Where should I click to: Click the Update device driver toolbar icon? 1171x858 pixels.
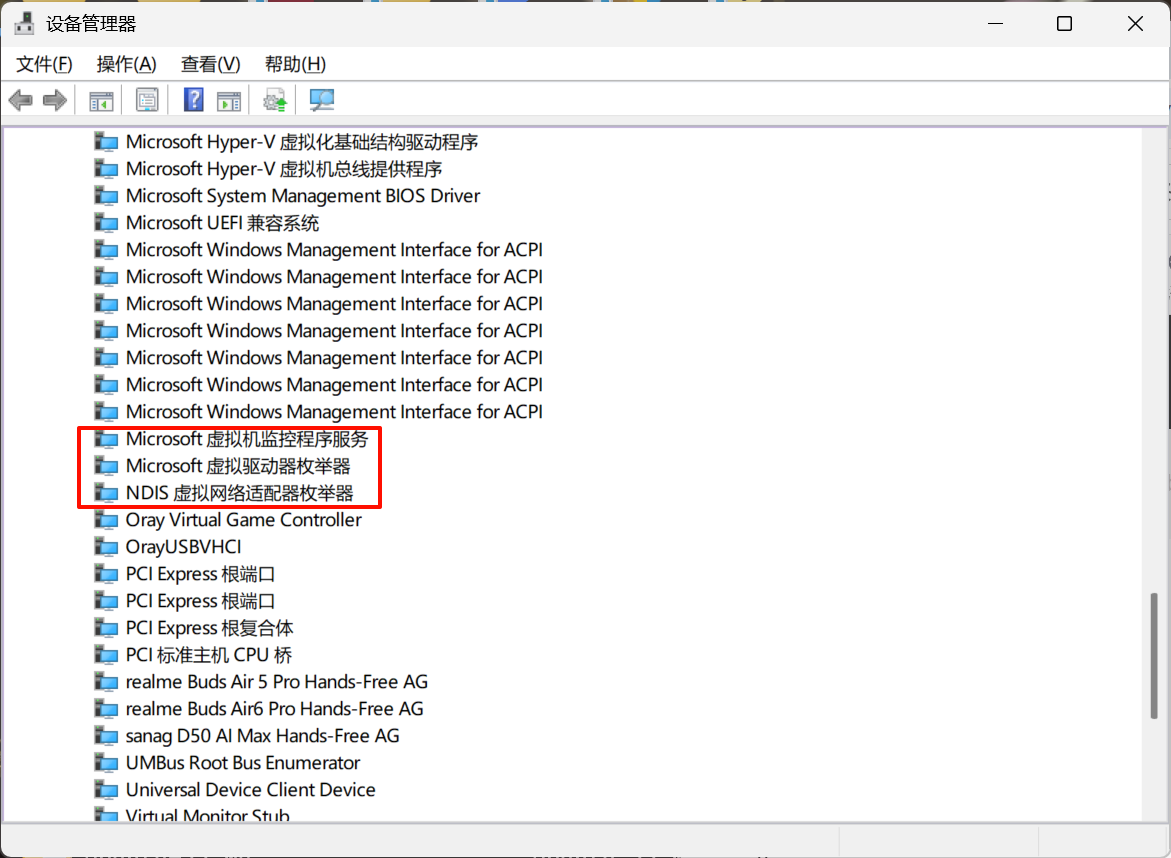point(275,100)
